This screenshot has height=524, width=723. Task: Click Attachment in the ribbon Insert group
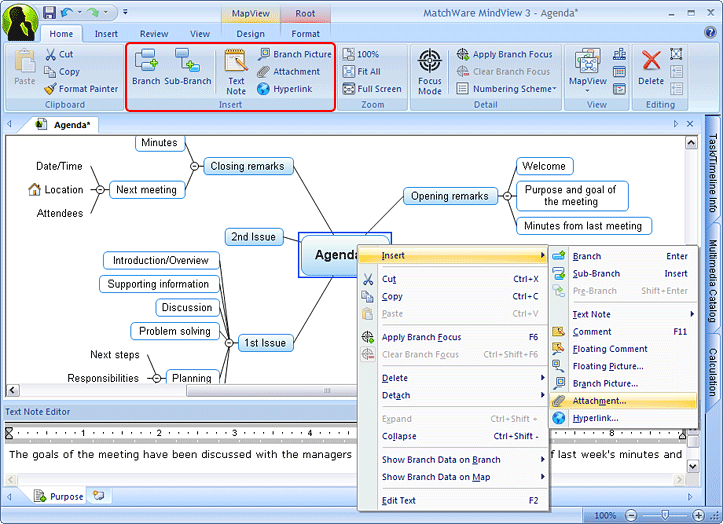[x=289, y=71]
